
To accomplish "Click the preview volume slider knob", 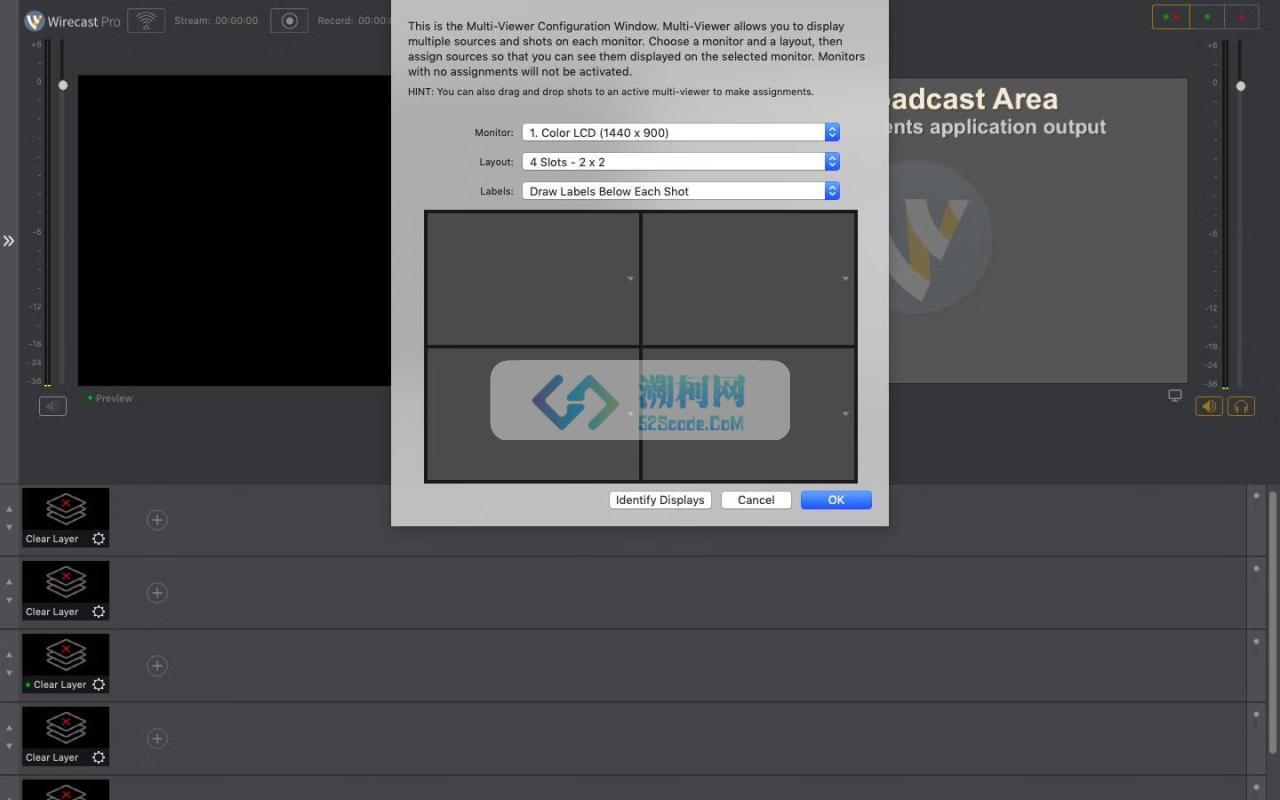I will pos(63,86).
